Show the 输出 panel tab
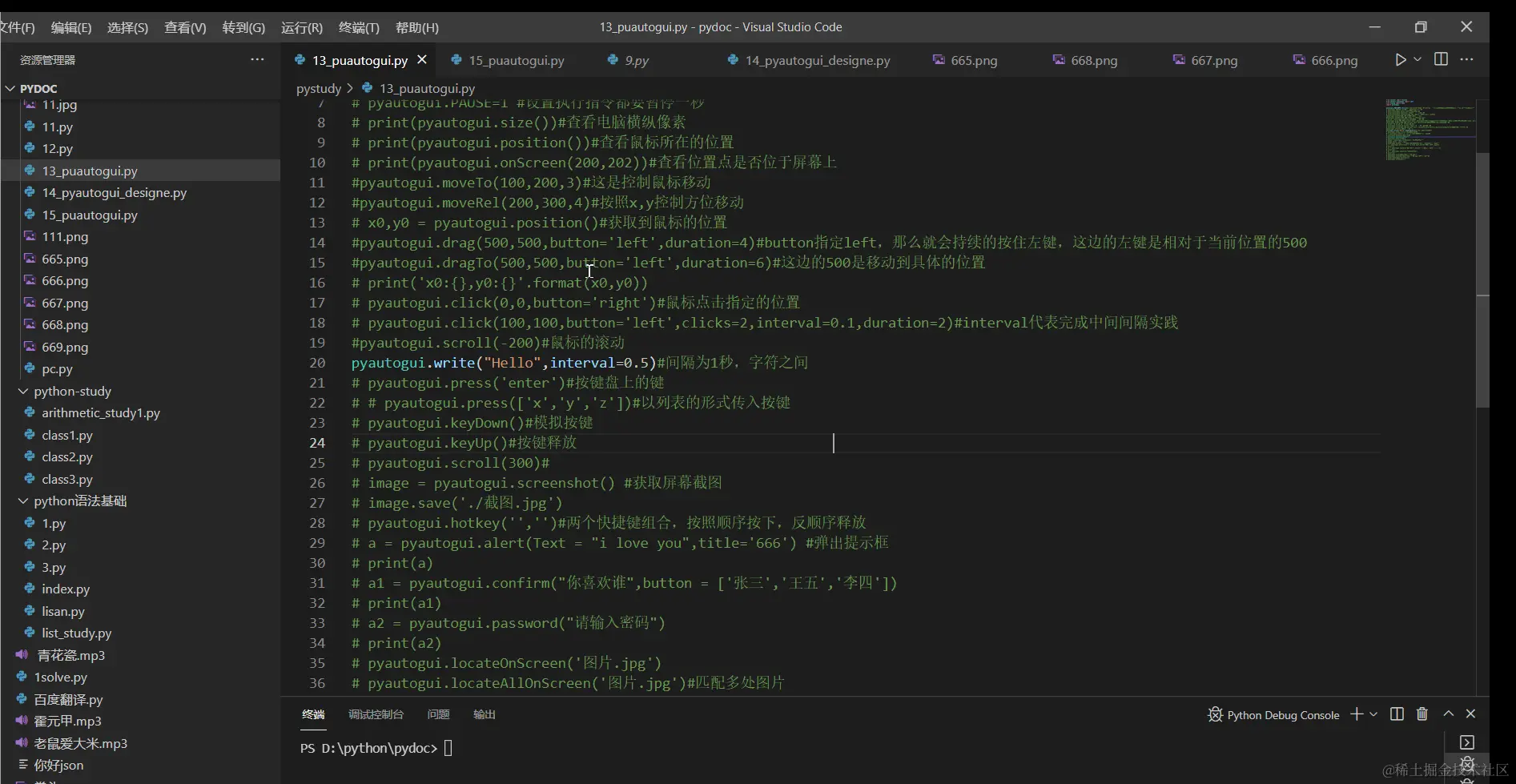 pos(485,714)
